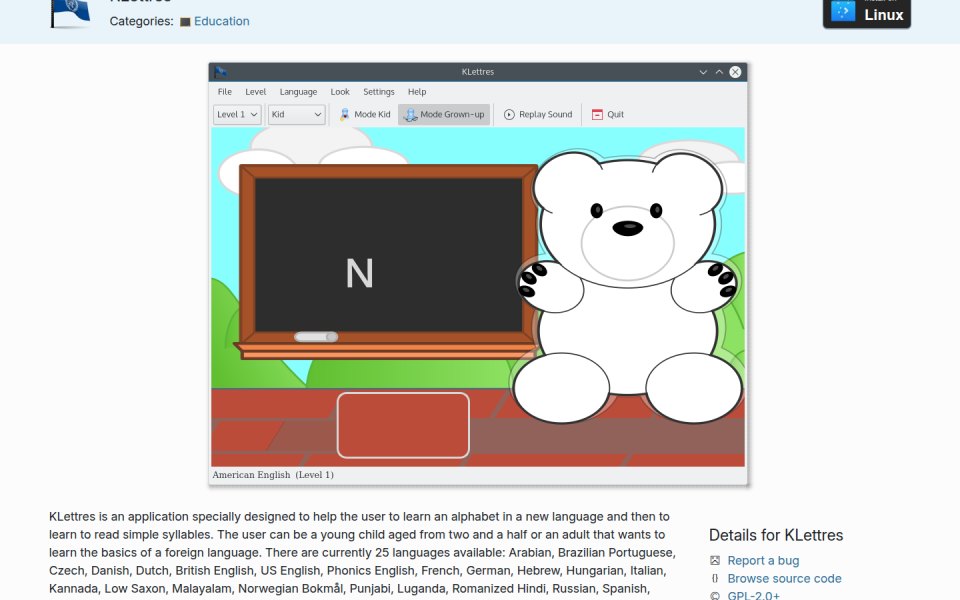Open the GPL-2.0+ license link
The height and width of the screenshot is (600, 960).
[x=754, y=595]
